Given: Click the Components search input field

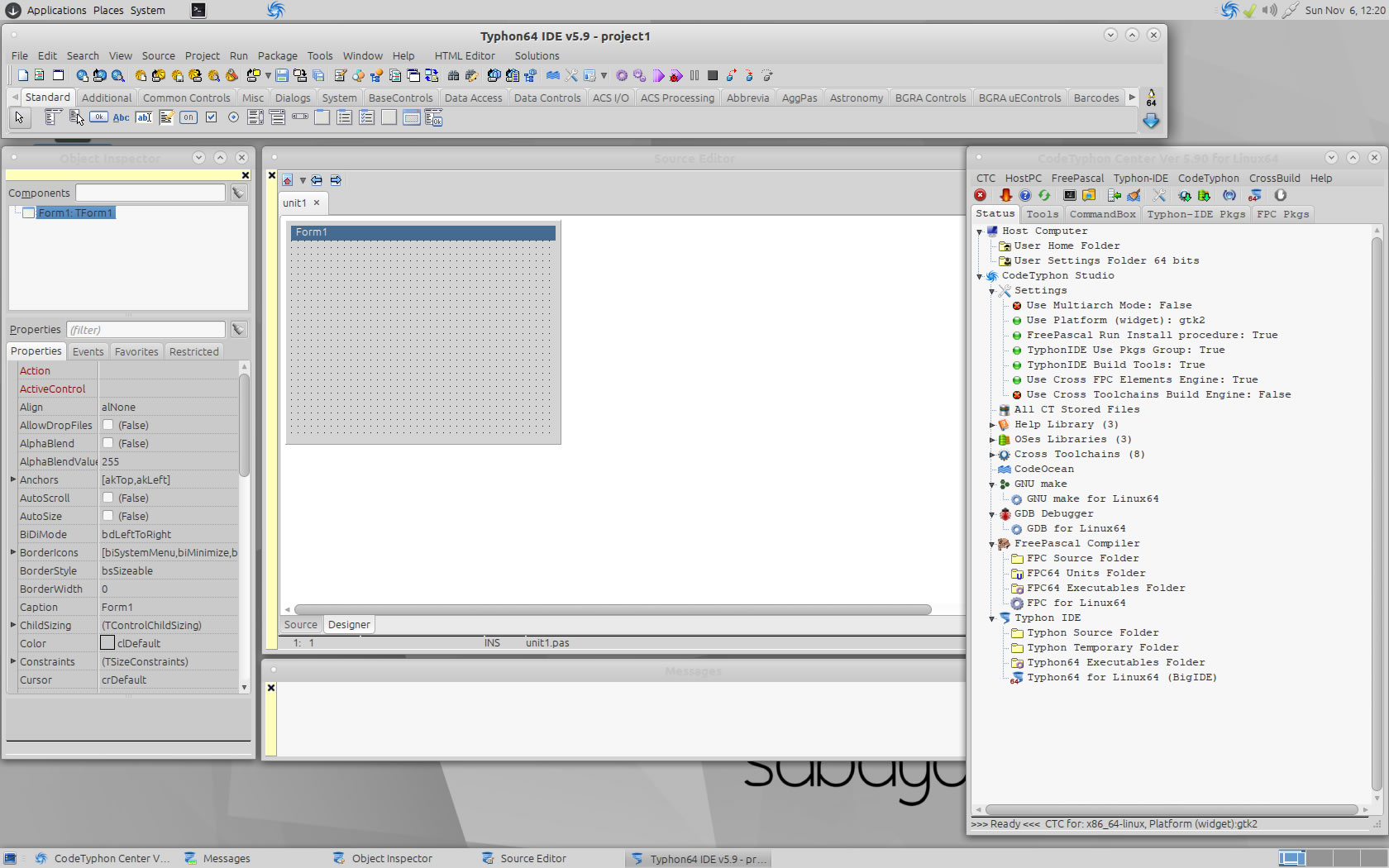Looking at the screenshot, I should (150, 193).
